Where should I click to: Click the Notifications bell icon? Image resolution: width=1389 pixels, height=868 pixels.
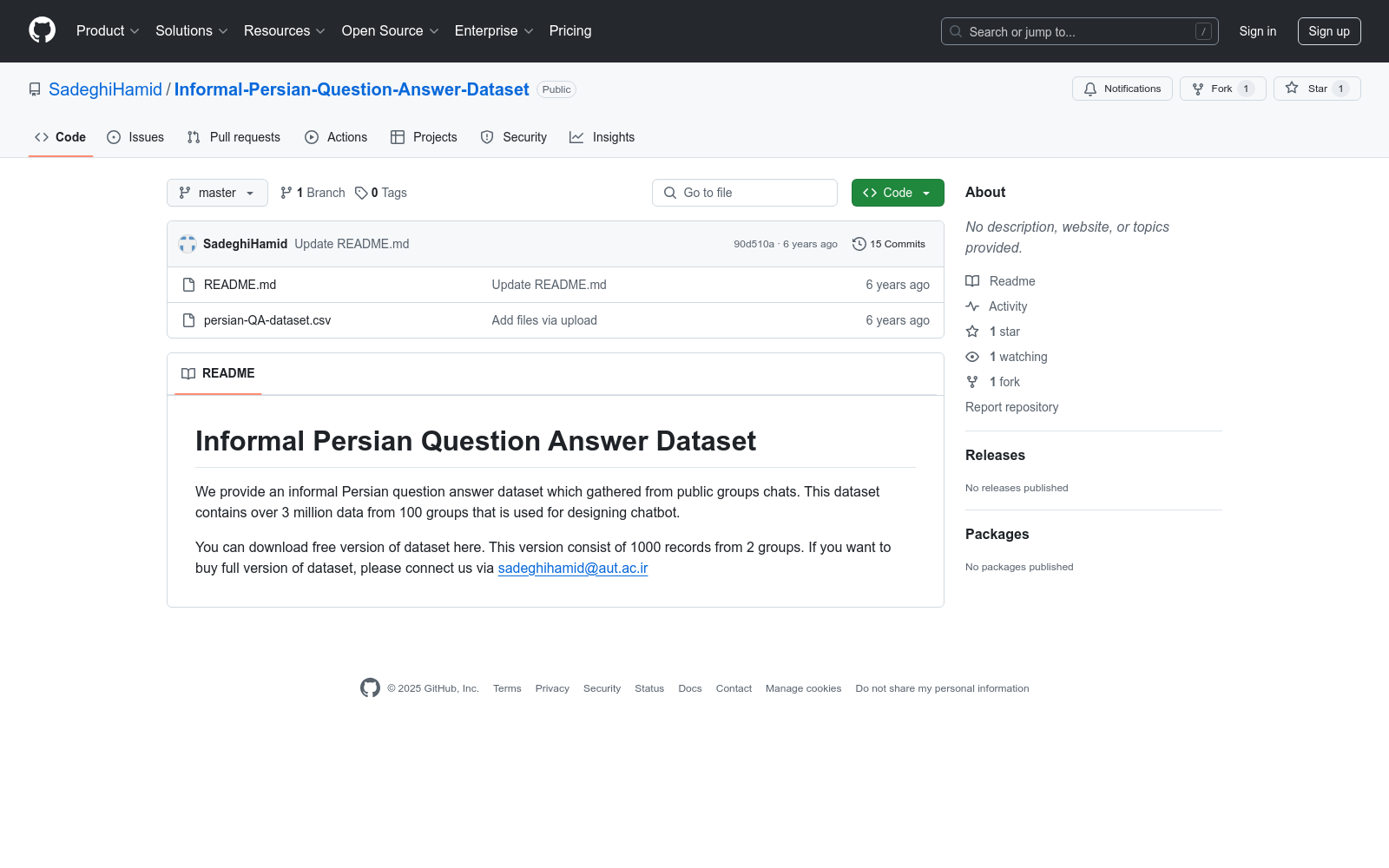(x=1090, y=89)
